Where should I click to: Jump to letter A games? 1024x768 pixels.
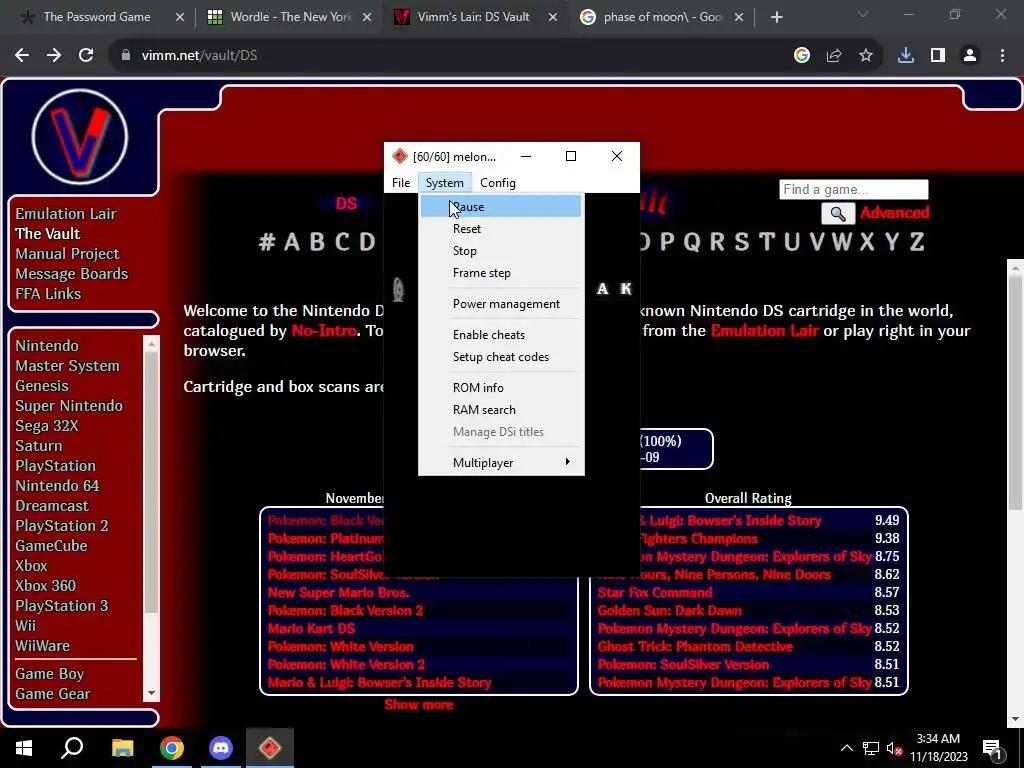tap(292, 242)
